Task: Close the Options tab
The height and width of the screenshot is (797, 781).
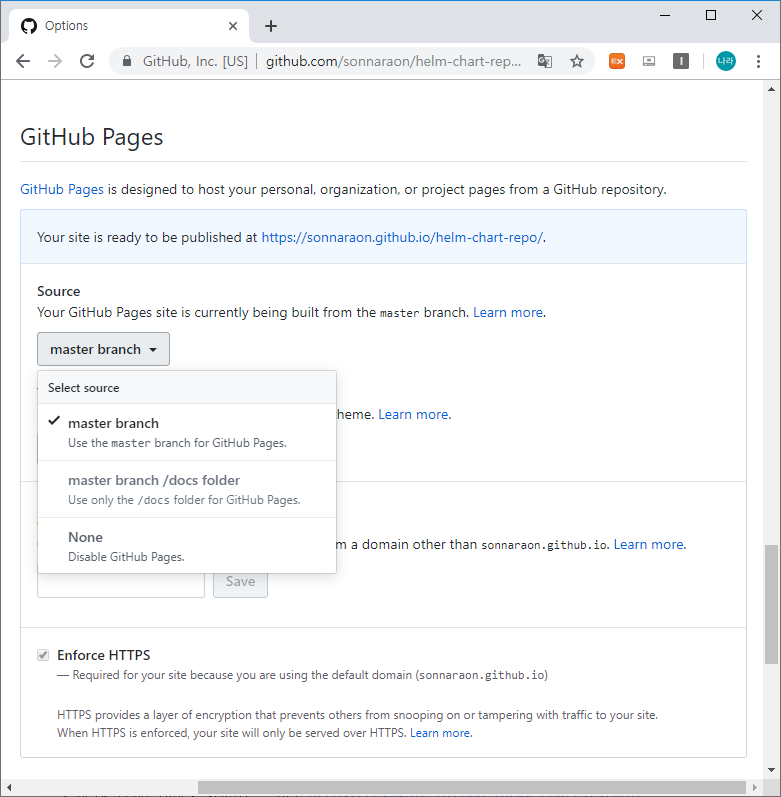Action: point(233,26)
